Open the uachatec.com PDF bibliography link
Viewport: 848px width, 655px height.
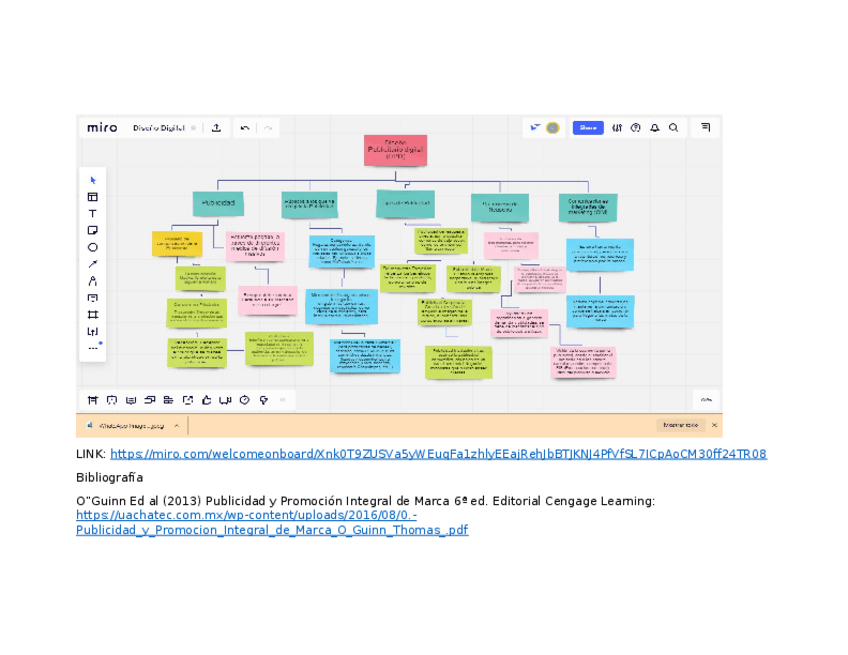click(x=272, y=522)
